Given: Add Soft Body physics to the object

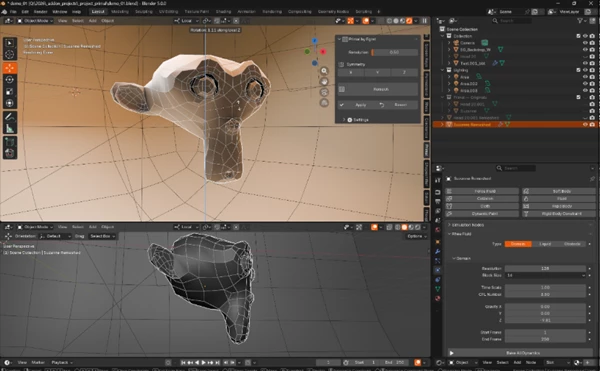Looking at the screenshot, I should point(559,191).
